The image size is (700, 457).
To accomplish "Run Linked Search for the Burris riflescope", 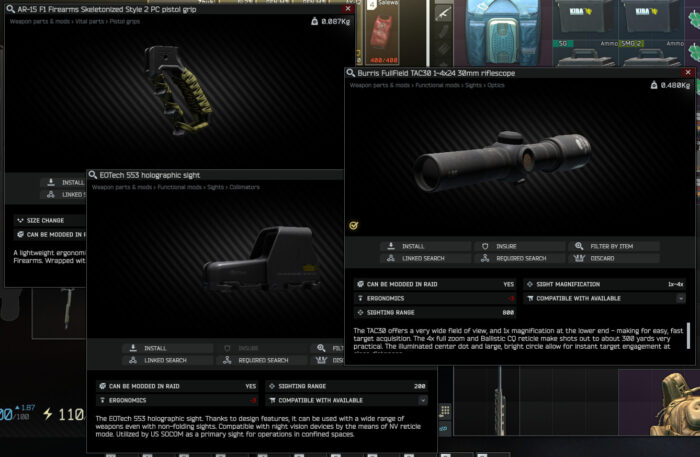I will [425, 258].
